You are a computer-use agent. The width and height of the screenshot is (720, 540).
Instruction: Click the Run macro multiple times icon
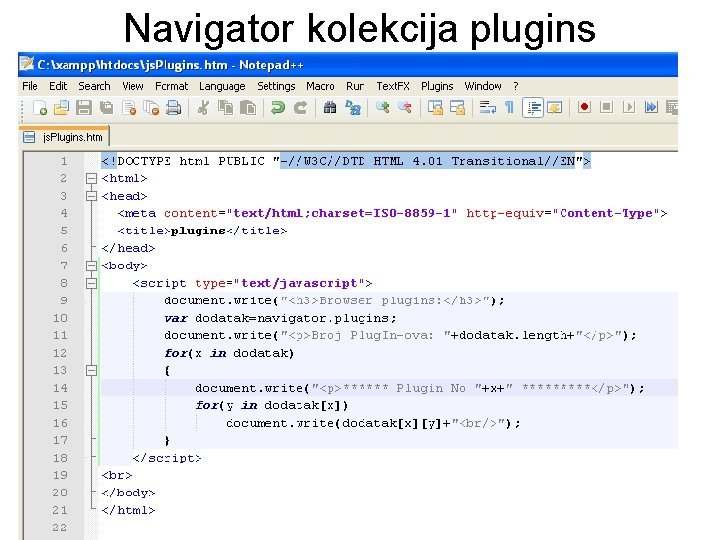[651, 107]
